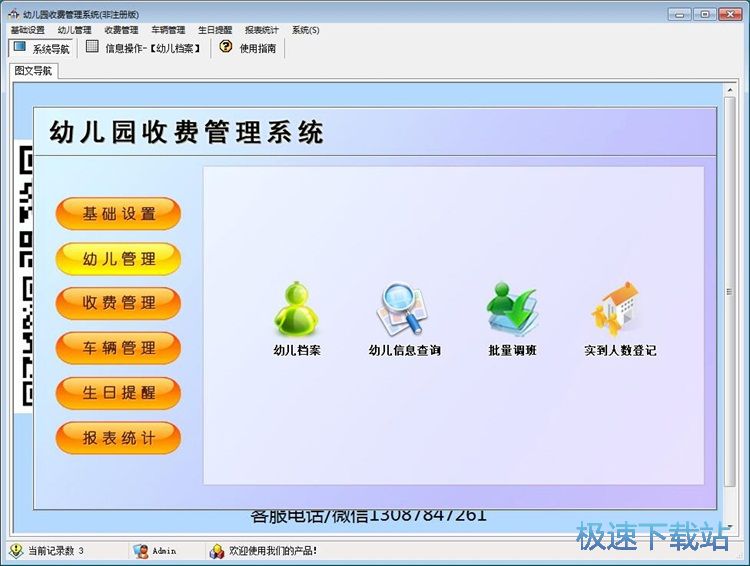Viewport: 750px width, 566px height.
Task: Click the orange 报表统计 button
Action: [118, 438]
